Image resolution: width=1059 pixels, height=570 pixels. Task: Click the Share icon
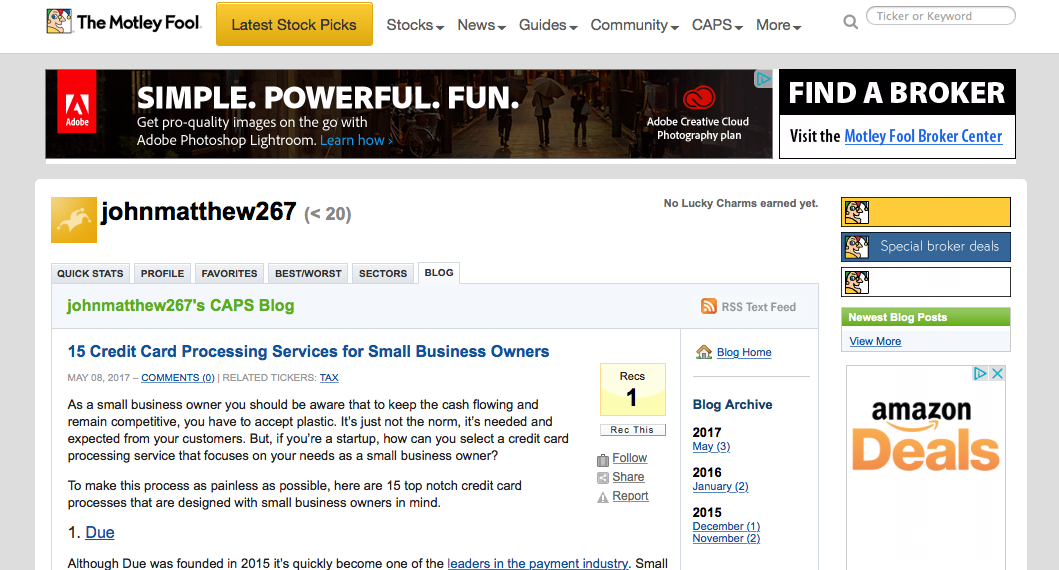(x=602, y=478)
